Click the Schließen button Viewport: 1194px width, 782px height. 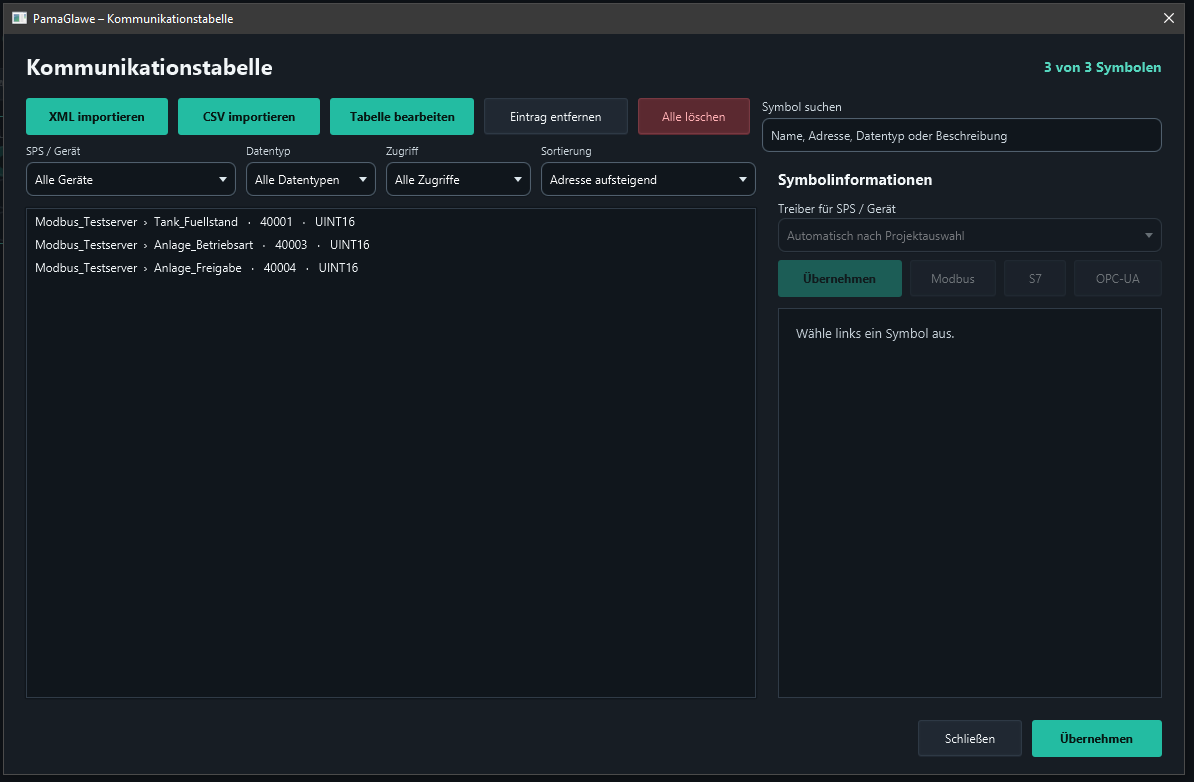point(969,739)
